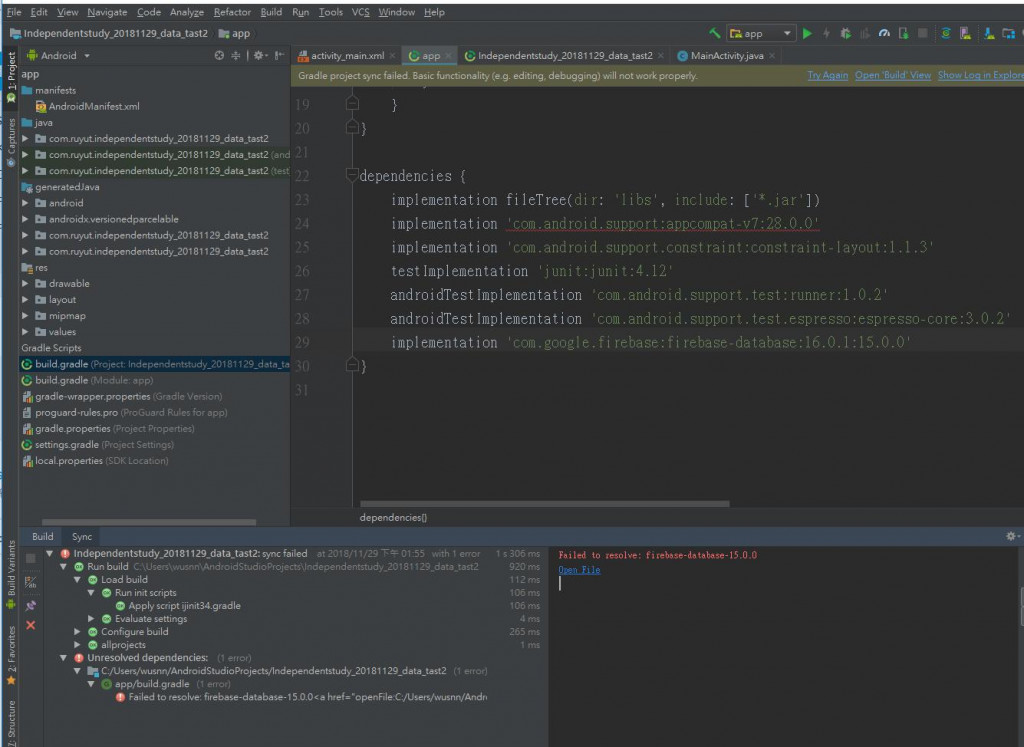Open the Android Profiler gauge icon

tap(884, 33)
